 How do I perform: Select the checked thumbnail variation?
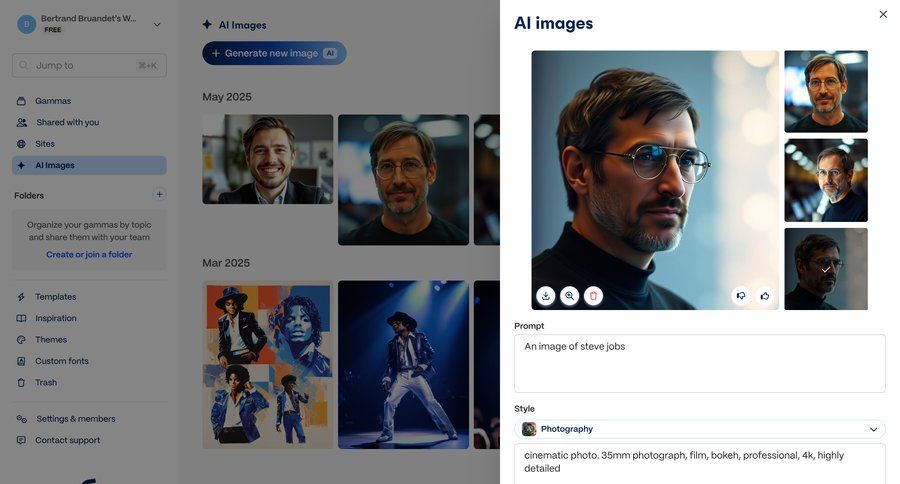[825, 269]
